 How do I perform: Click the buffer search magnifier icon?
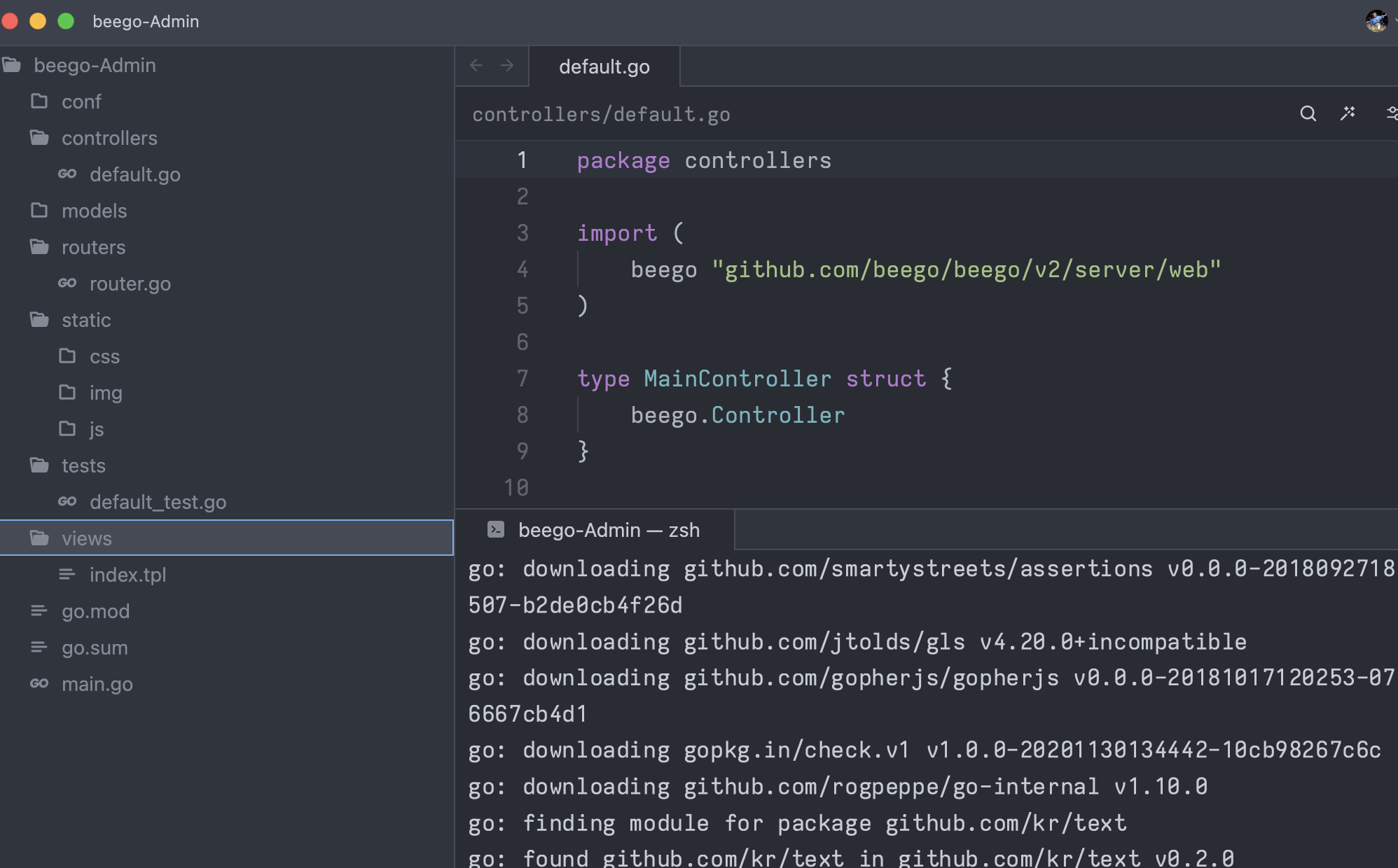pos(1308,113)
